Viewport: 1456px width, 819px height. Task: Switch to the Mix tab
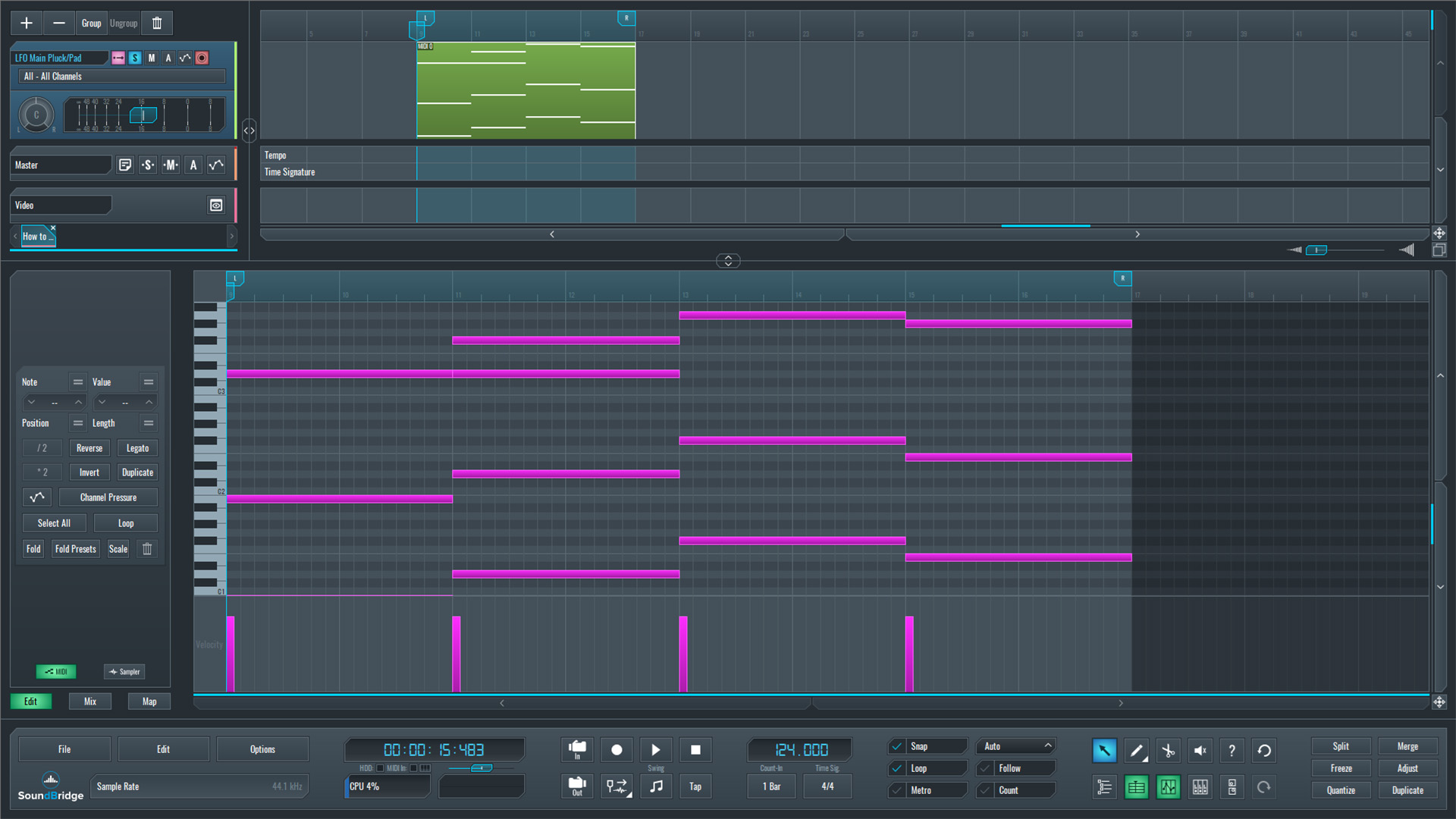90,701
